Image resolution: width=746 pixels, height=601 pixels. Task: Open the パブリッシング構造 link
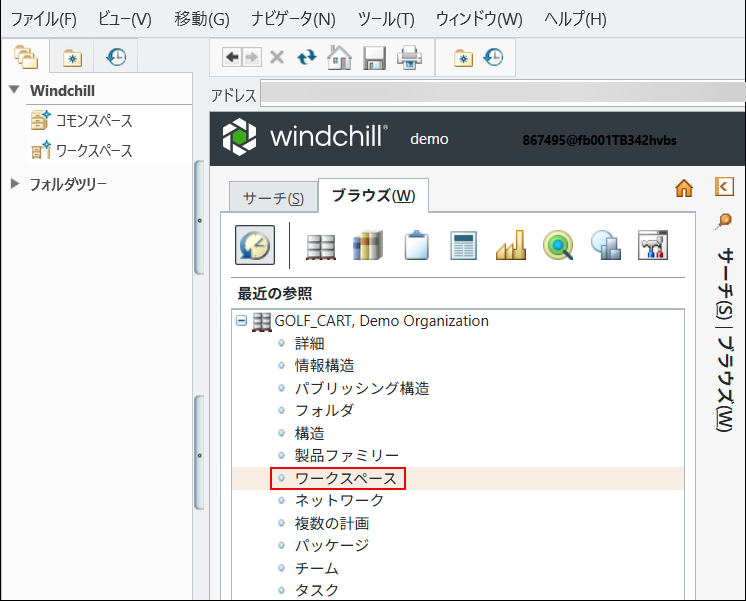click(362, 388)
